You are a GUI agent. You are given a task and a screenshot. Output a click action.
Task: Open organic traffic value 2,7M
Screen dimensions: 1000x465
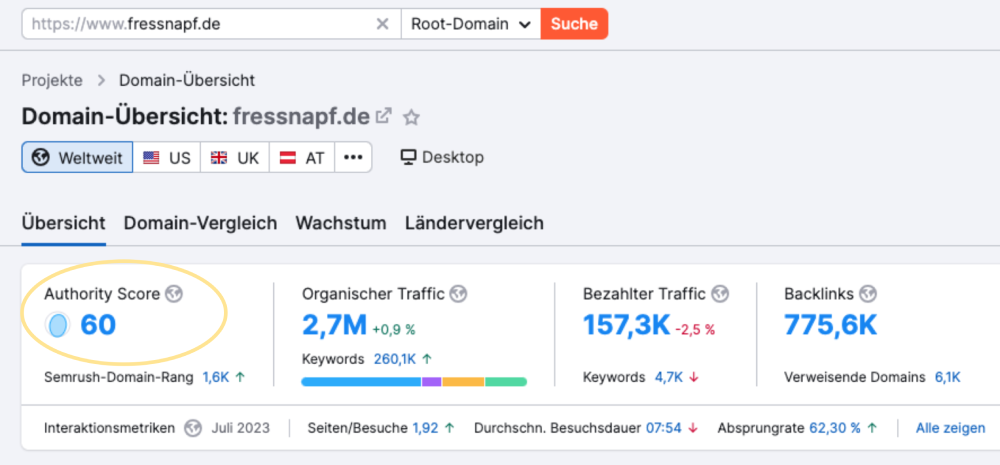(334, 325)
